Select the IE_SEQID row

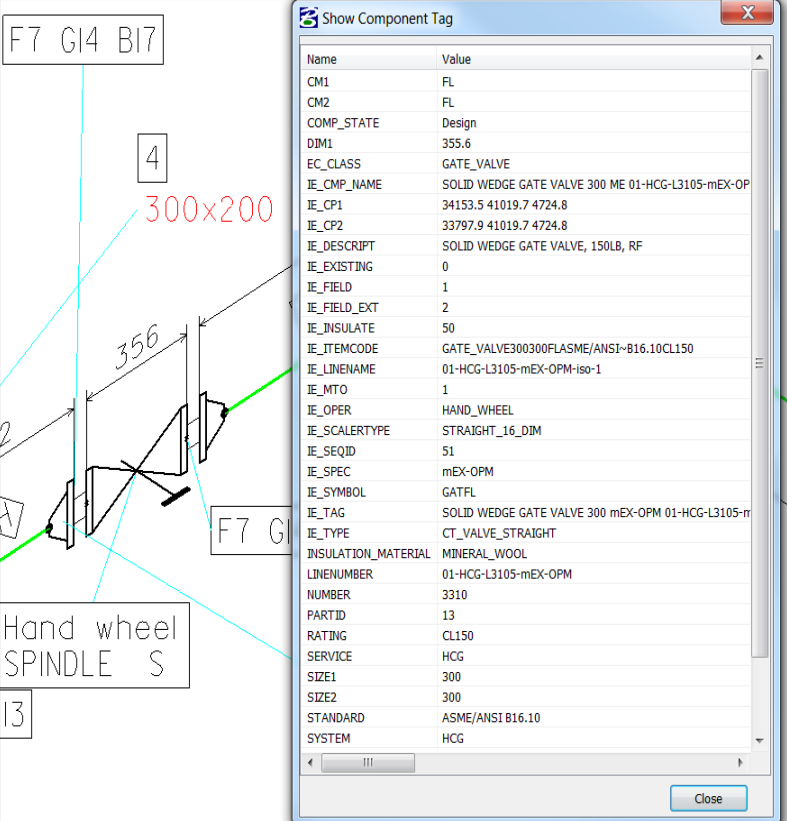coord(526,451)
